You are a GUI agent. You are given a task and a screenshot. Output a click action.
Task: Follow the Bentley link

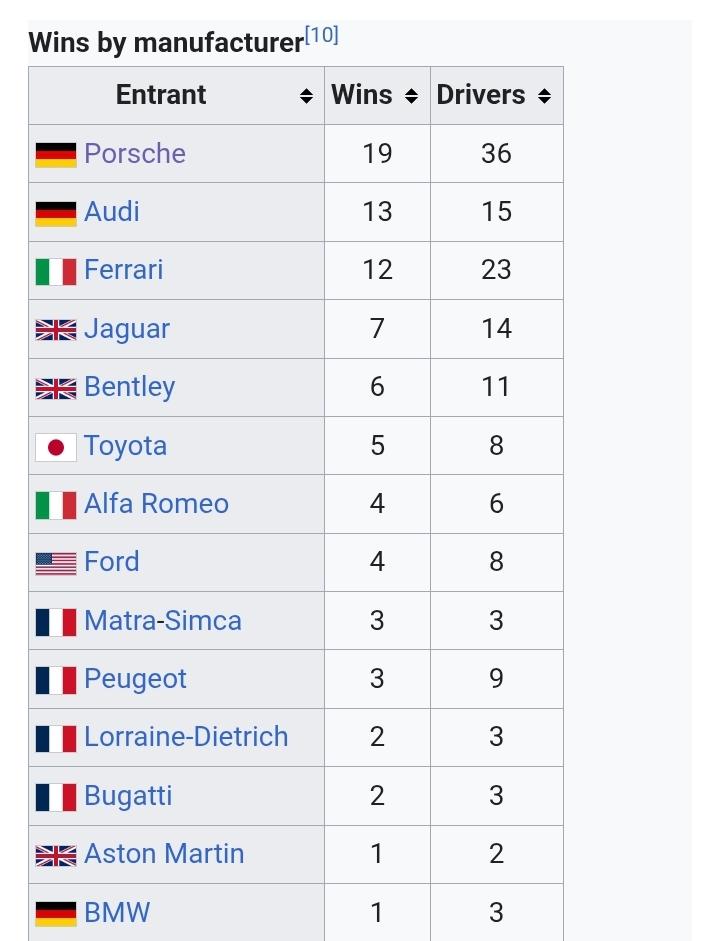[130, 387]
